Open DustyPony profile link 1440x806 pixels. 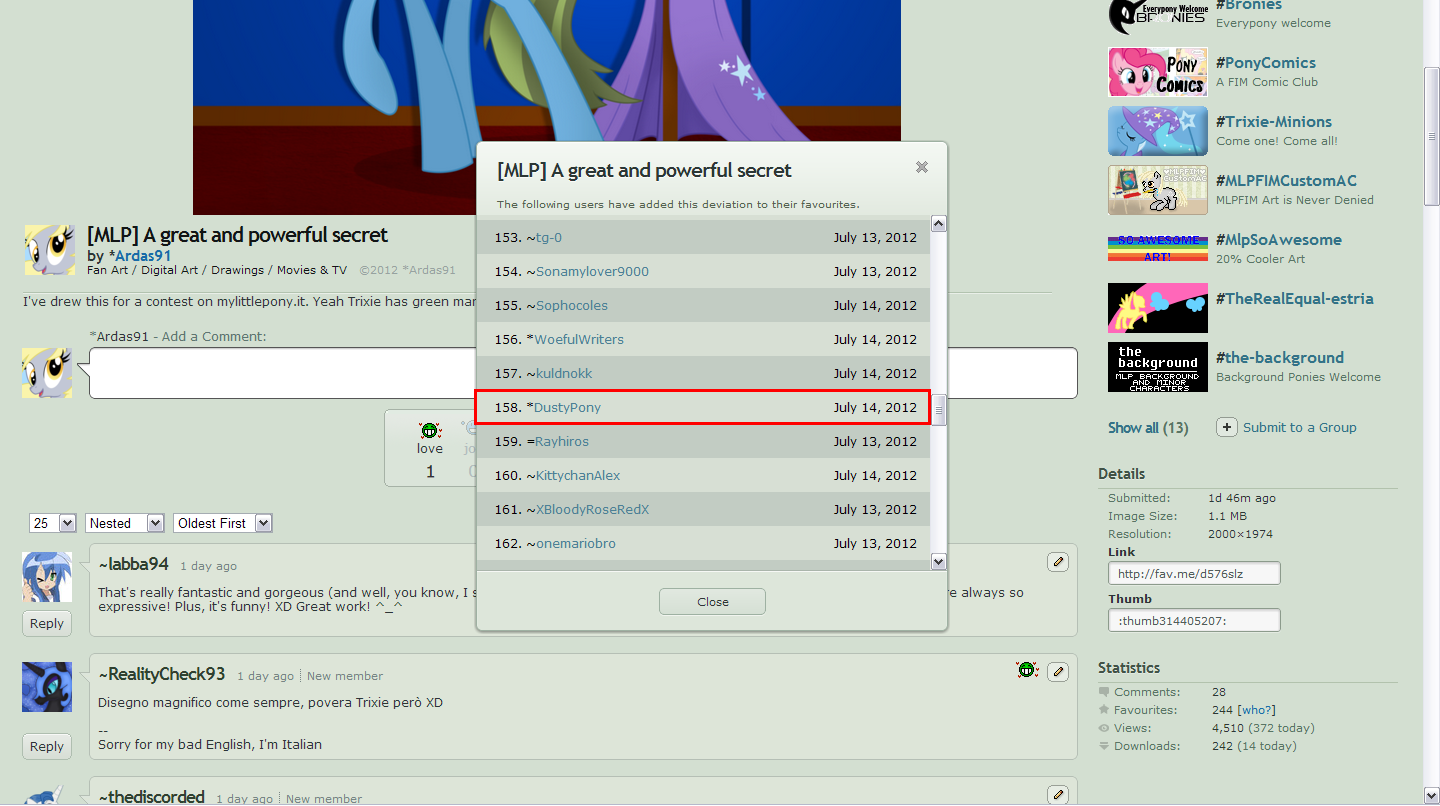(x=567, y=407)
